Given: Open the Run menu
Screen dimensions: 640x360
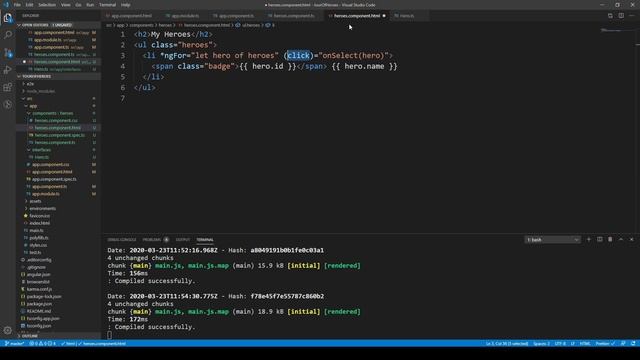Looking at the screenshot, I should [x=90, y=5].
